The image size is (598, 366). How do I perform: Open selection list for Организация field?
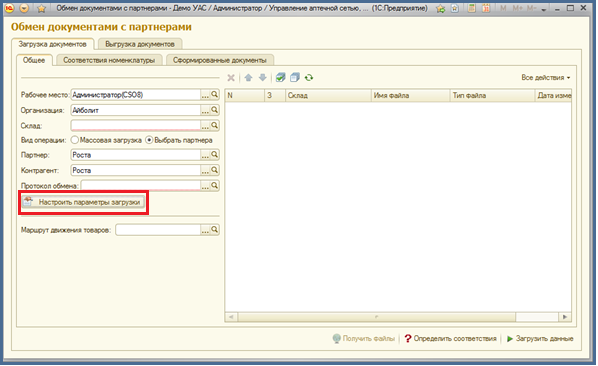click(205, 111)
